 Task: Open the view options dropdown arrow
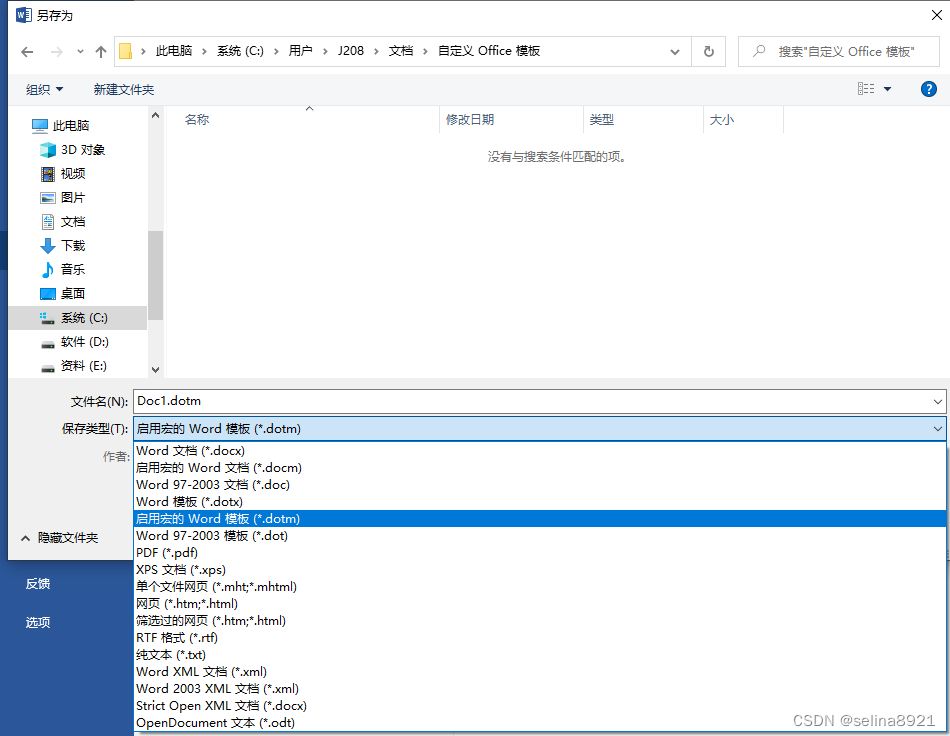[x=888, y=89]
